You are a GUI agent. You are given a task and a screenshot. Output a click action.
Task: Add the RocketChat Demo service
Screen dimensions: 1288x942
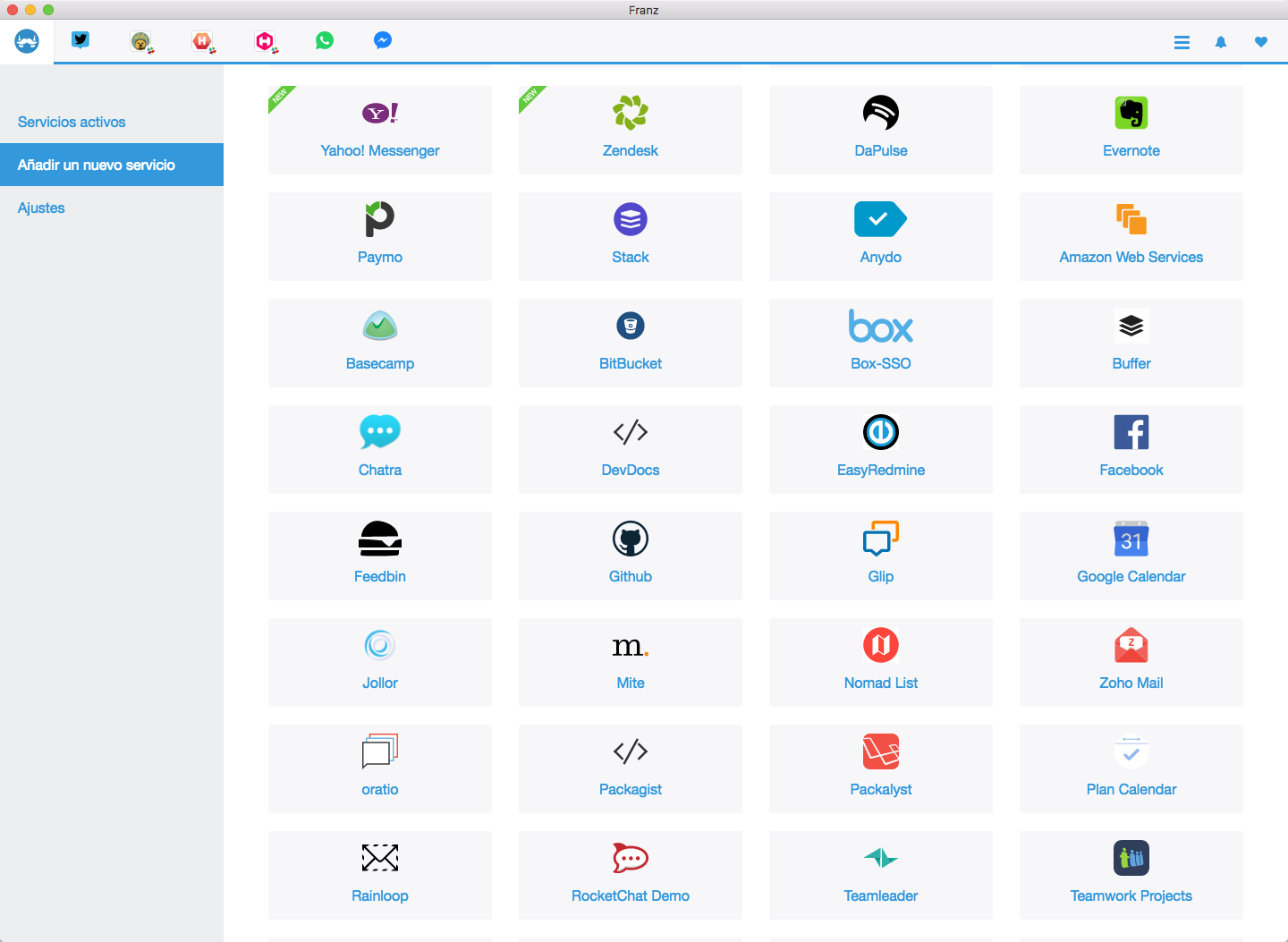tap(630, 875)
